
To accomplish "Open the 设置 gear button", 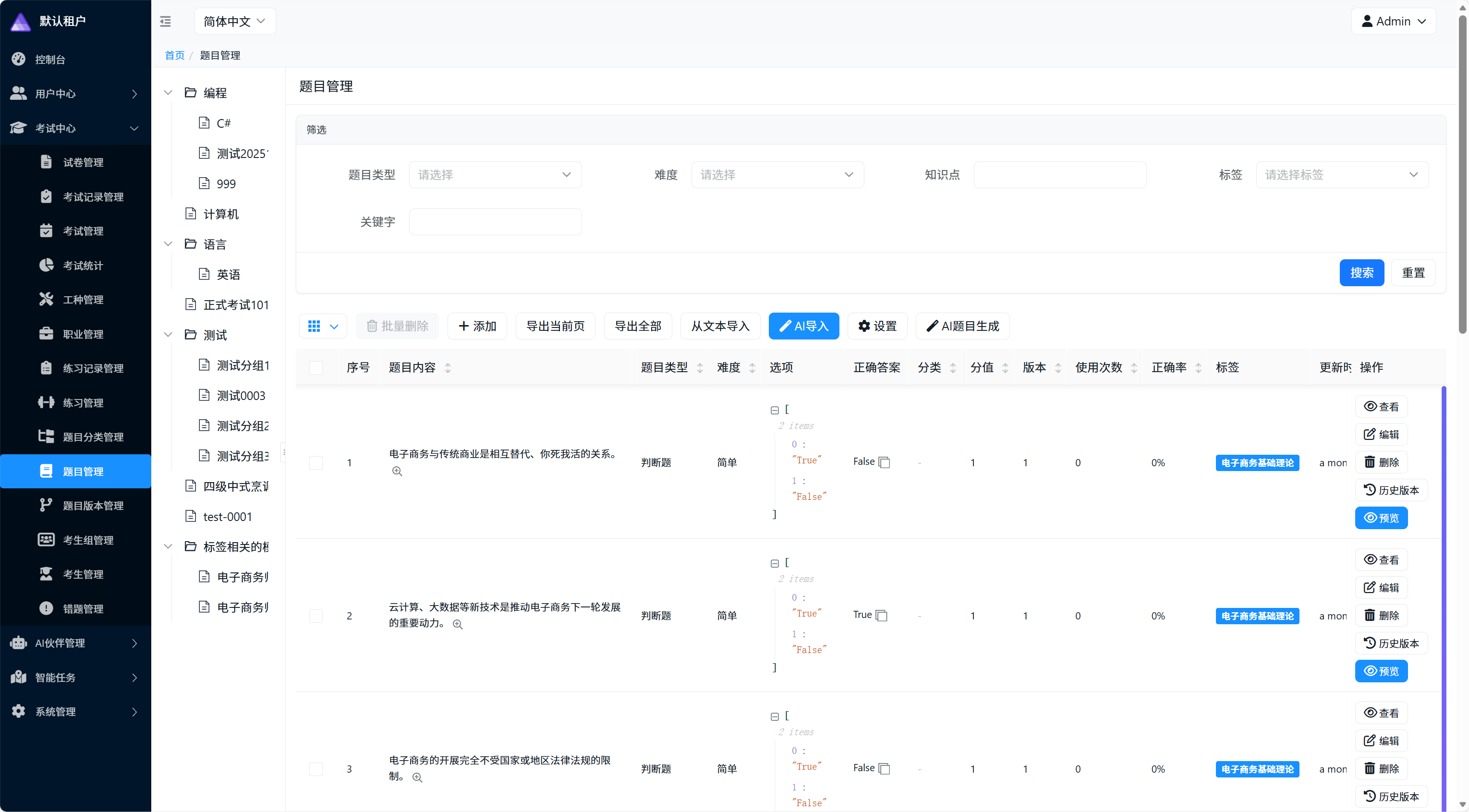I will pos(877,326).
